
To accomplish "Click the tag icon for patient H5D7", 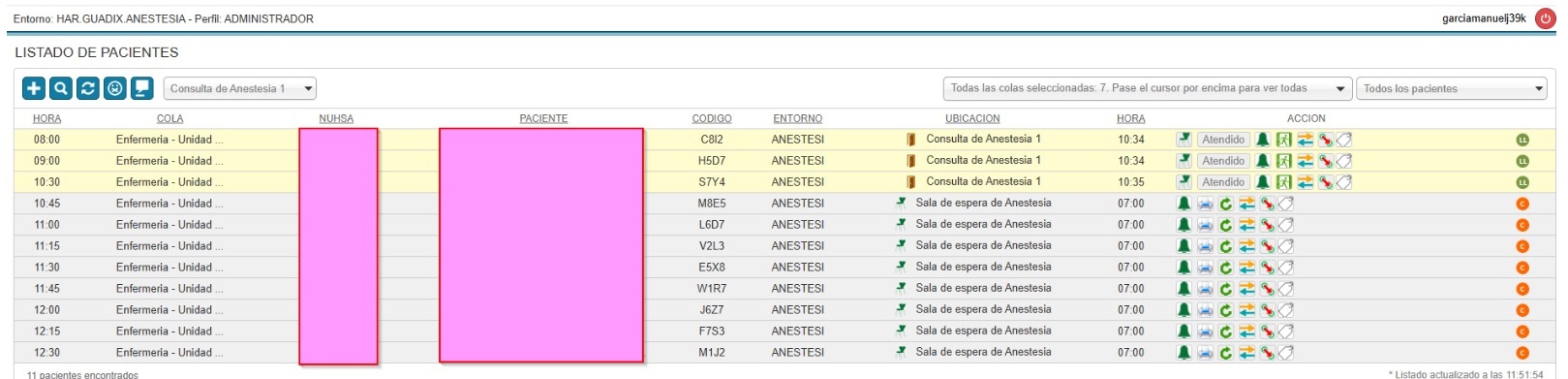I will tap(1344, 161).
